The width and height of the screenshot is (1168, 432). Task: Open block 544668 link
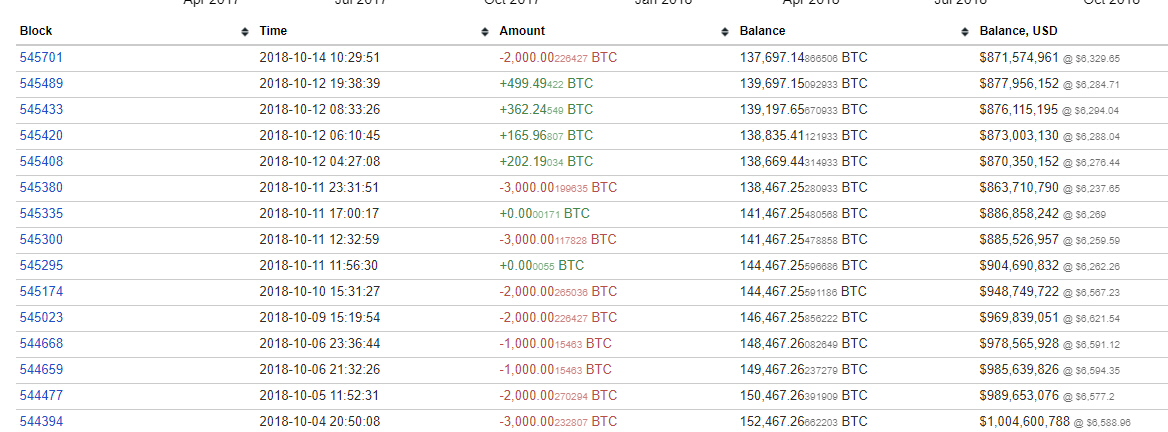coord(41,344)
